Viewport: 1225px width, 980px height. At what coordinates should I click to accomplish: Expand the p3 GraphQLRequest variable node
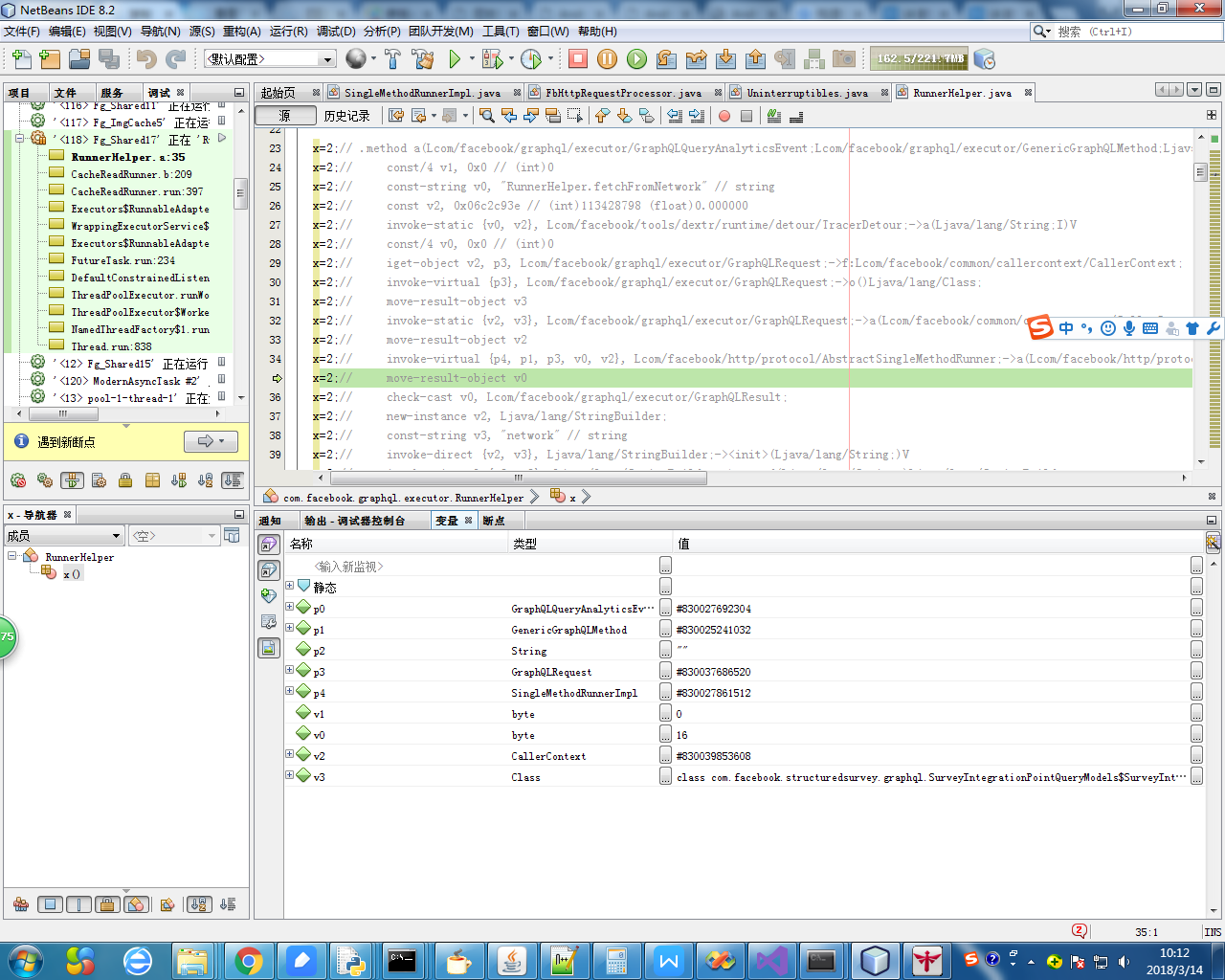pyautogui.click(x=290, y=670)
